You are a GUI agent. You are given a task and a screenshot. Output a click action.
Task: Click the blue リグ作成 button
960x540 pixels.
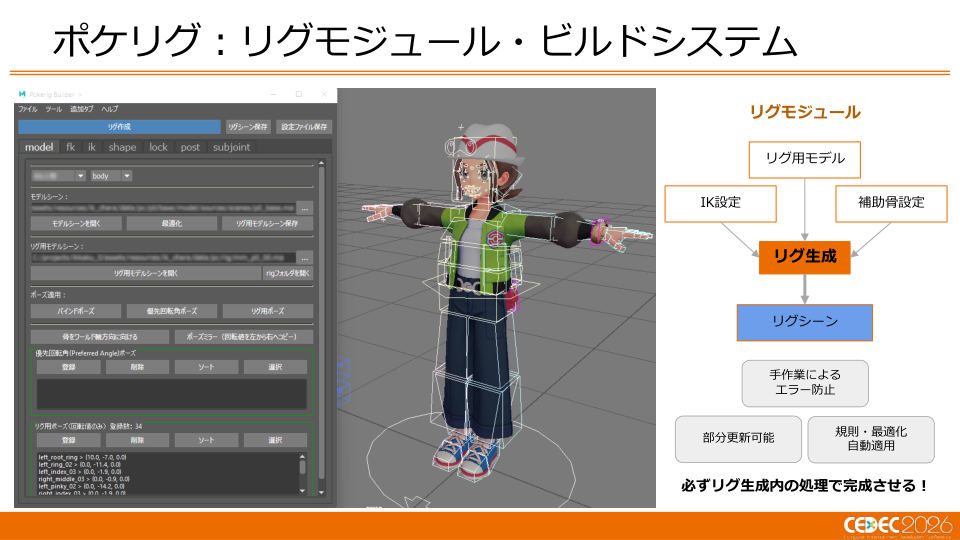(119, 127)
